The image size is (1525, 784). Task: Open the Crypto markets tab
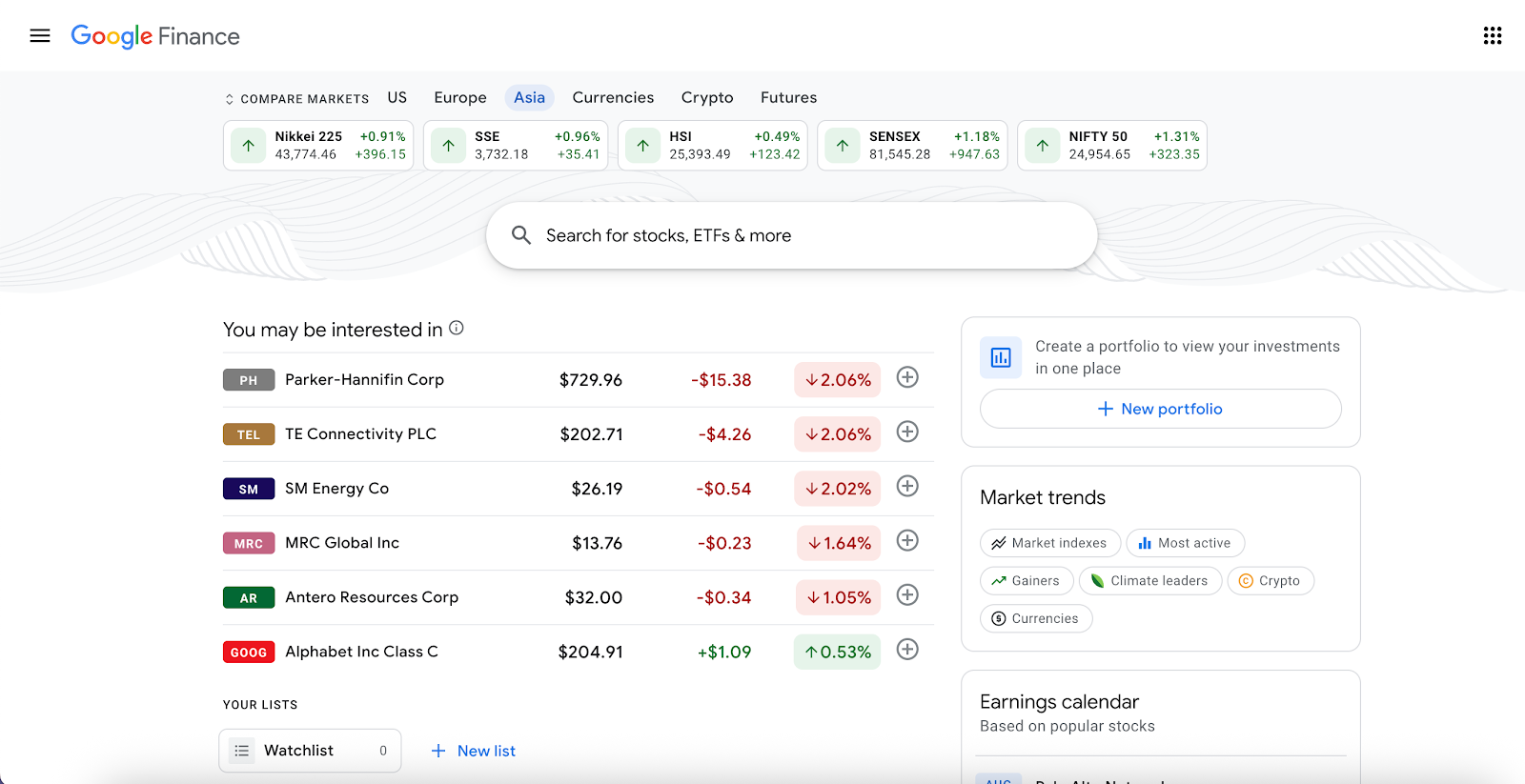click(x=707, y=97)
